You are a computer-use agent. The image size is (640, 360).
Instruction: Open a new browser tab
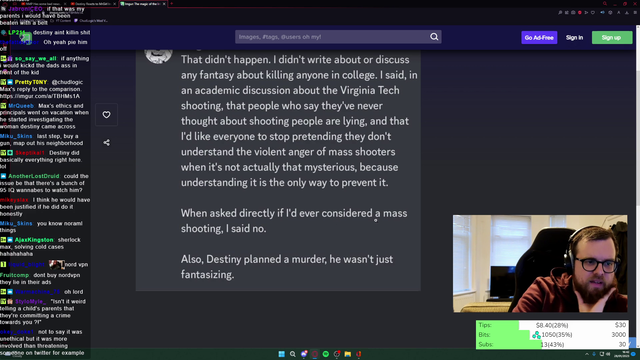point(172,4)
